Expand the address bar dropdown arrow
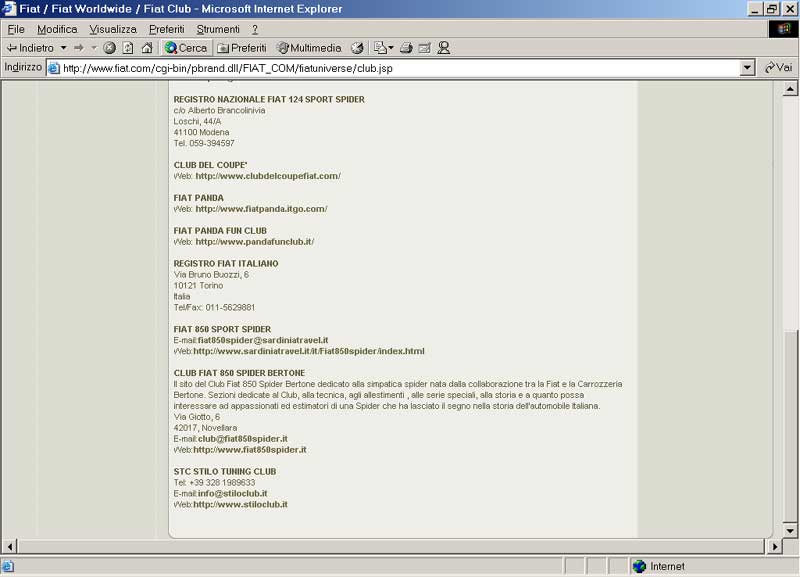 (x=747, y=67)
